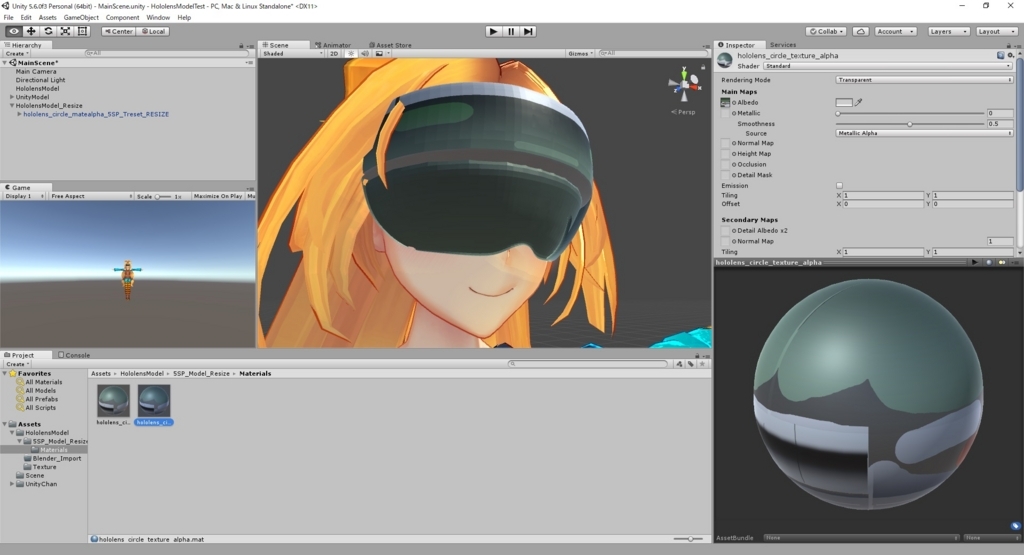The height and width of the screenshot is (555, 1024).
Task: Toggle scene image effects icon
Action: tap(379, 54)
